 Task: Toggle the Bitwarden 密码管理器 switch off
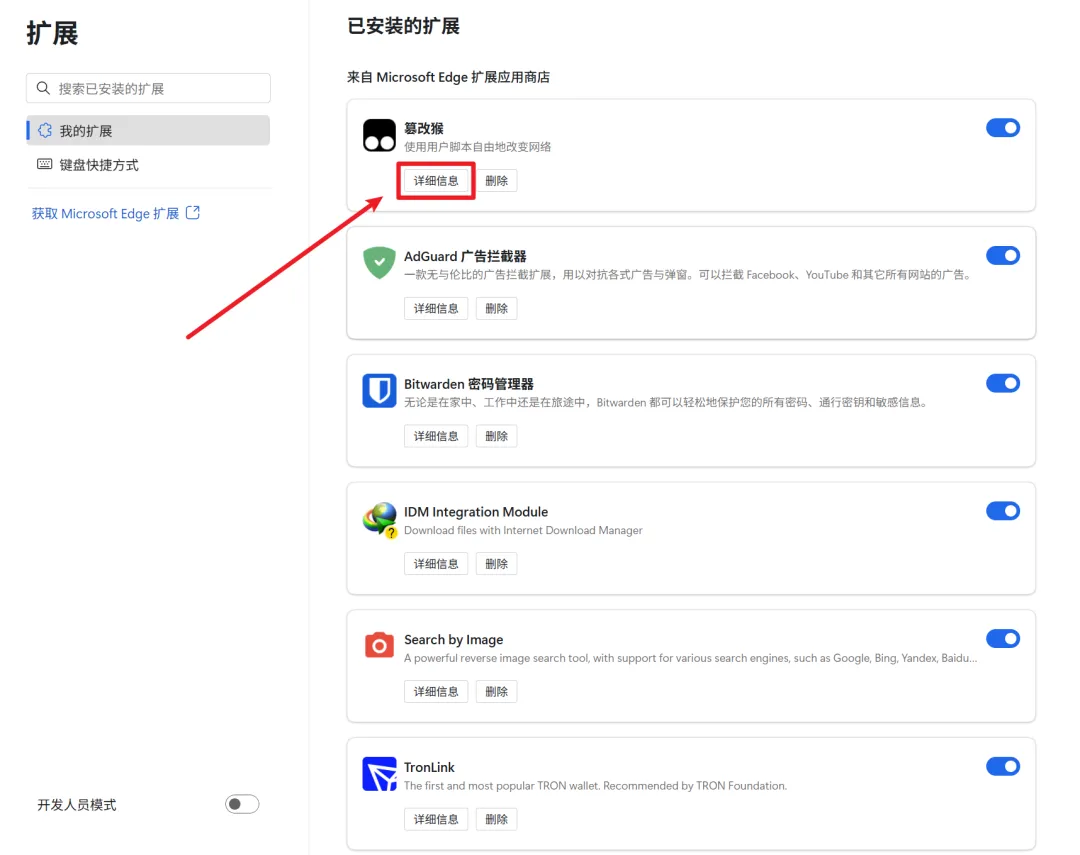pyautogui.click(x=1002, y=383)
